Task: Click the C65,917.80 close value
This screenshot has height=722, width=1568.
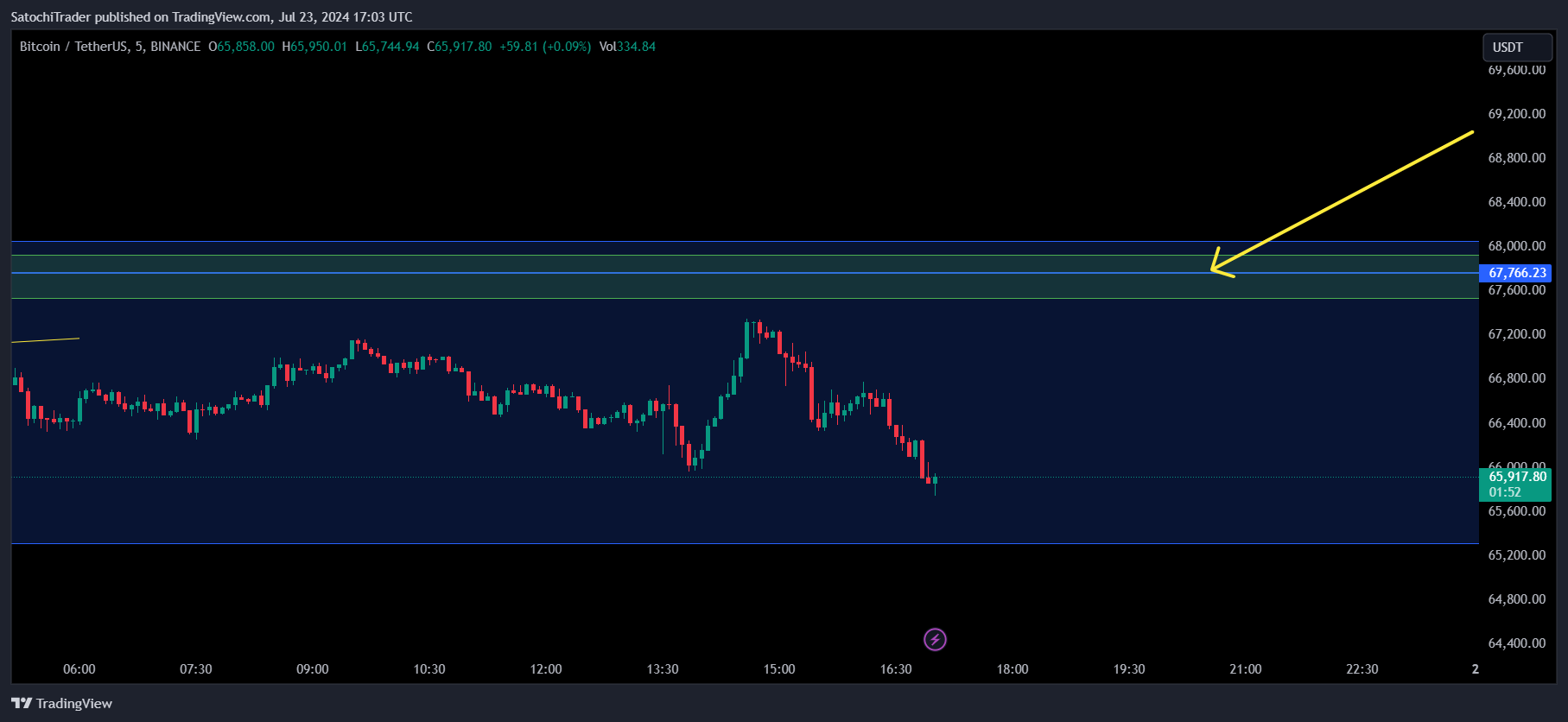Action: click(x=460, y=47)
